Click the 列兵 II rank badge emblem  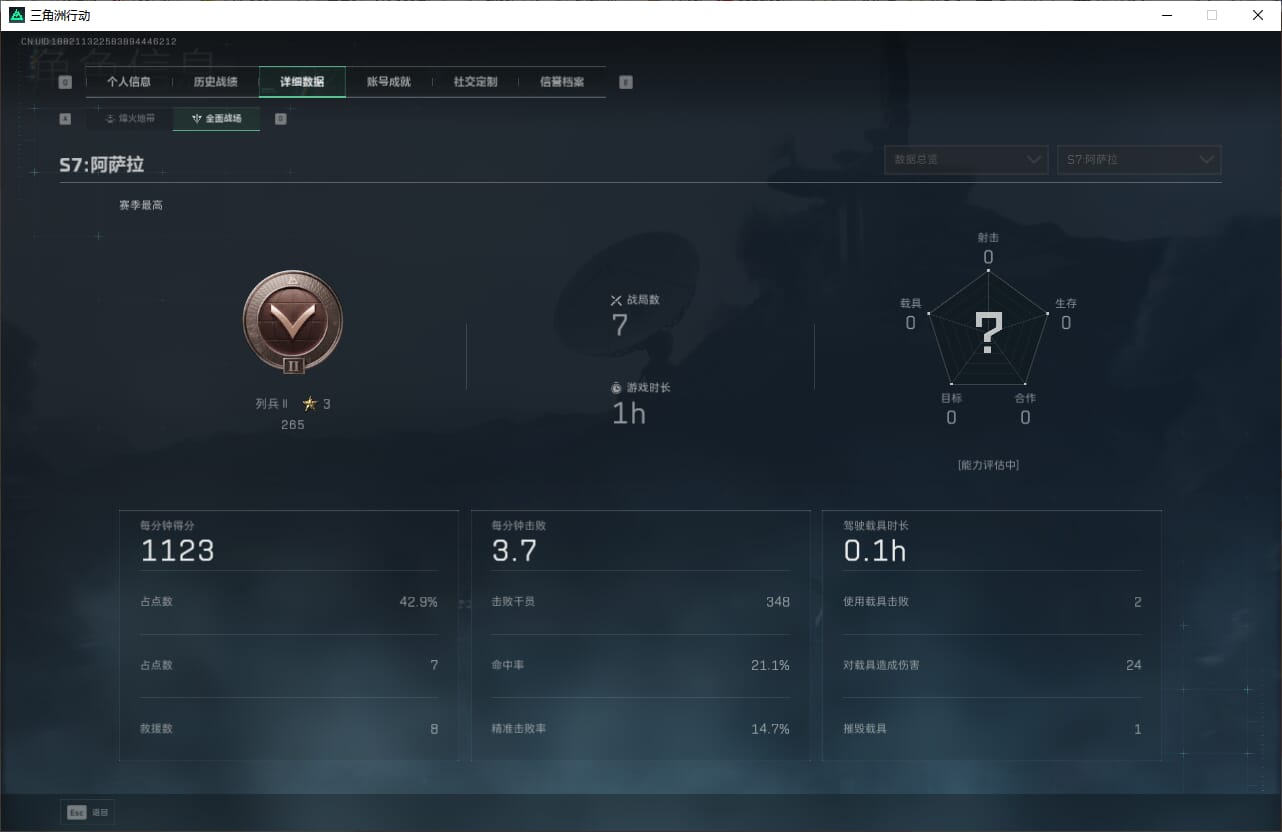[293, 322]
